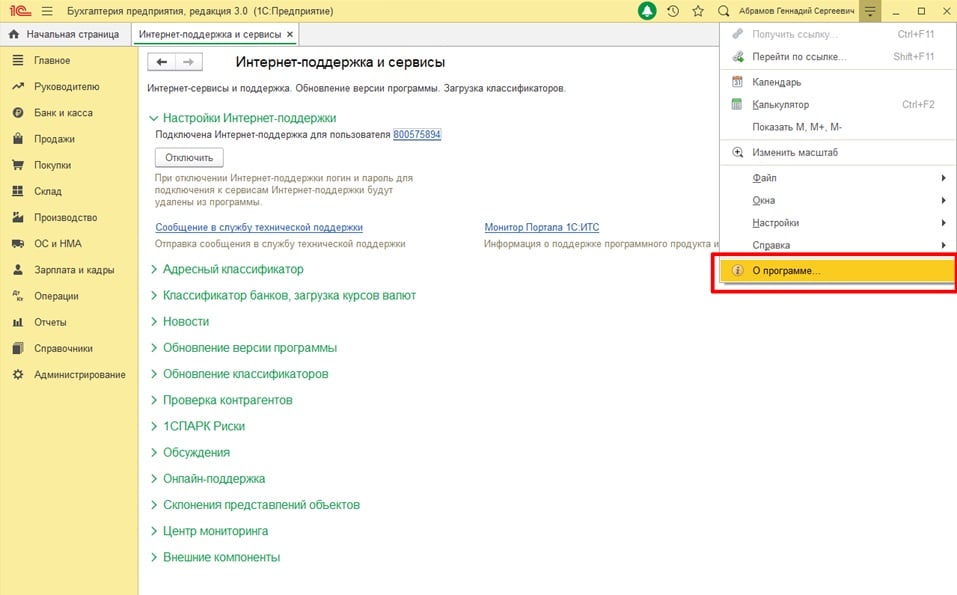Screen dimensions: 957x595
Task: Collapse Настройки Интернет-поддержки section
Action: point(249,118)
